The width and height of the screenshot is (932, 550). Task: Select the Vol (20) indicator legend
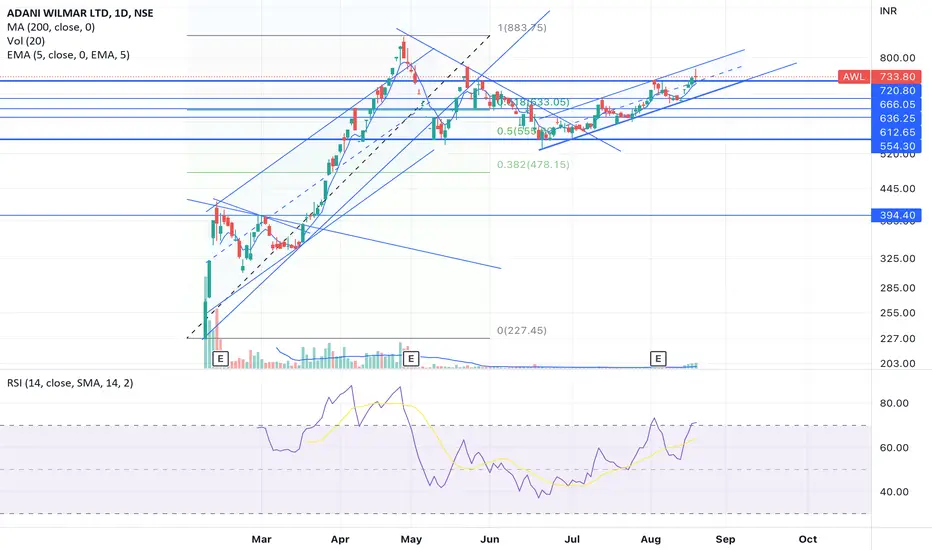[26, 41]
